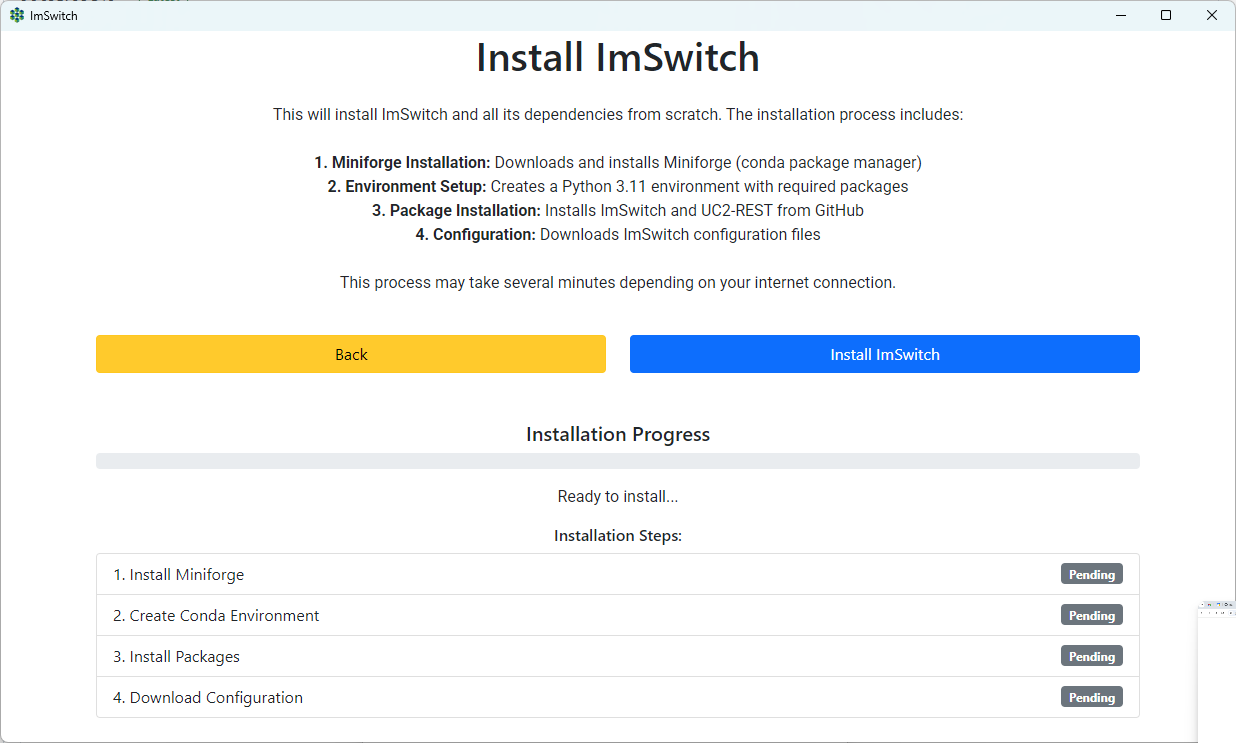Click Pending badge for Install Miniforge
Viewport: 1236px width, 743px height.
coord(1092,574)
